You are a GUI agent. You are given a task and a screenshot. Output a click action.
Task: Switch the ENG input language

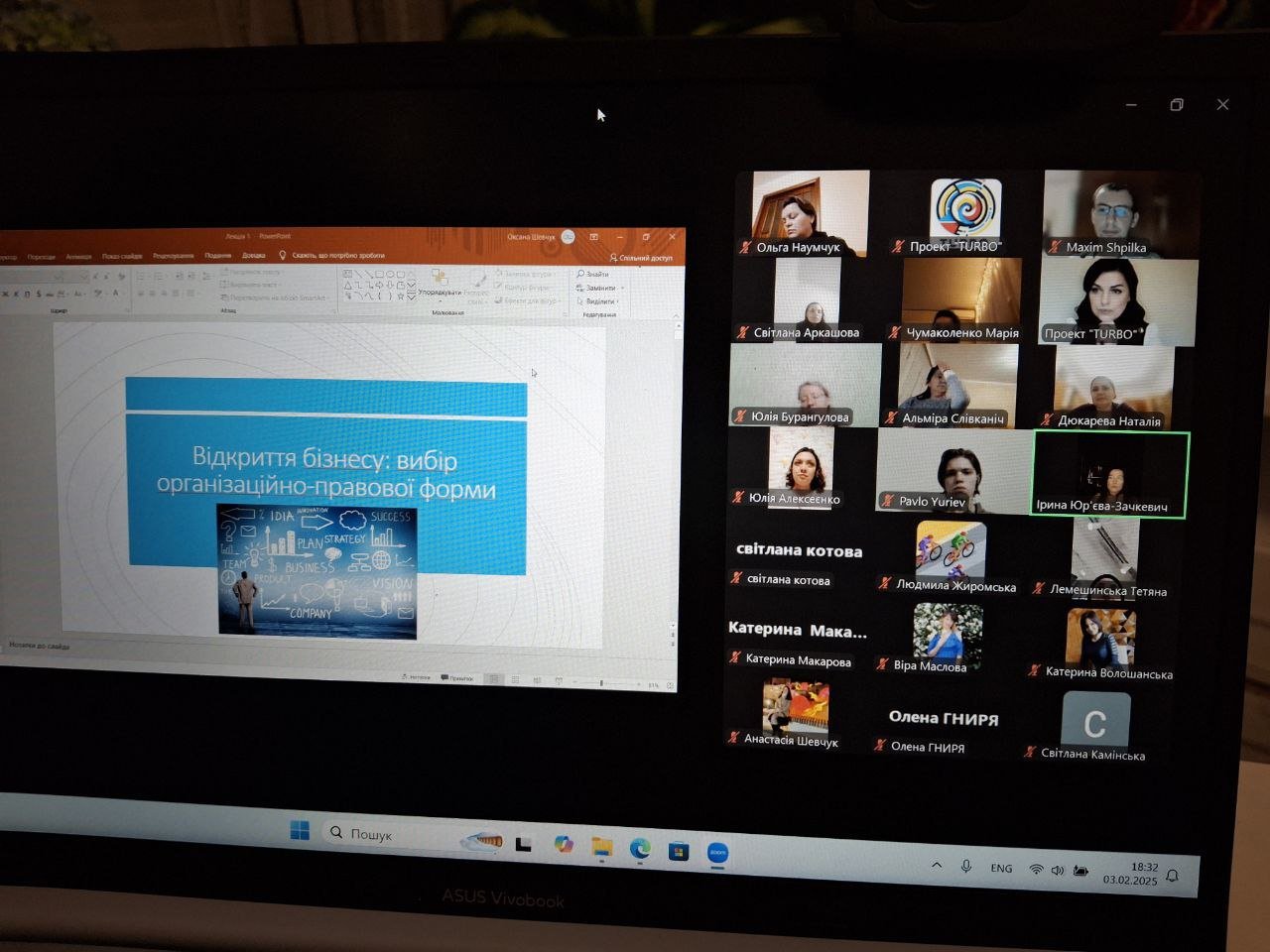coord(1001,869)
